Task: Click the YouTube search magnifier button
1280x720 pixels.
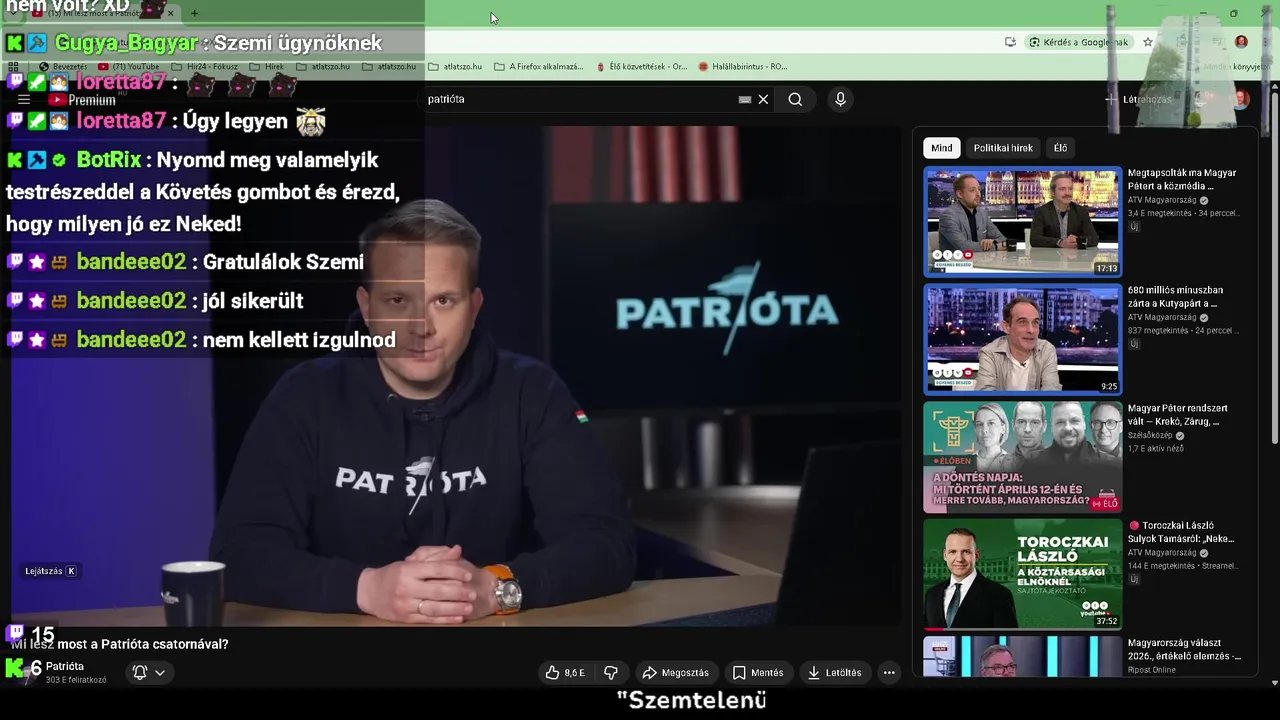Action: point(795,99)
